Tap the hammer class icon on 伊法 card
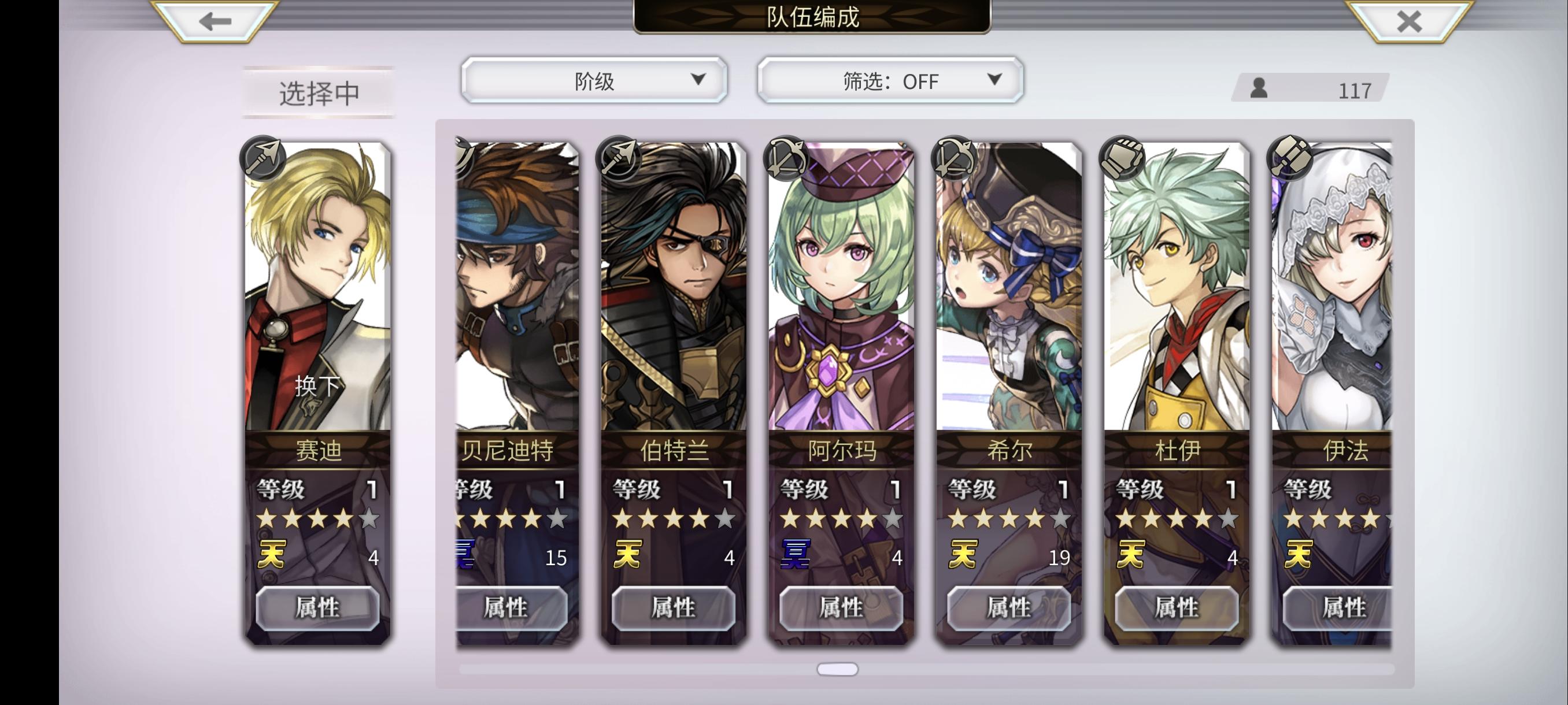1568x705 pixels. click(x=1290, y=159)
